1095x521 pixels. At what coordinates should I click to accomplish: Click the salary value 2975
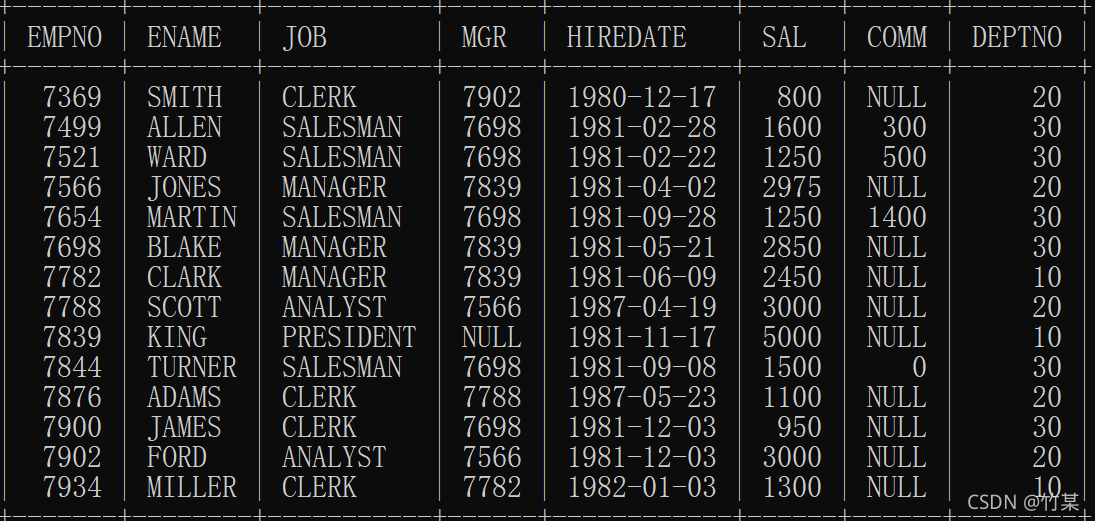792,187
